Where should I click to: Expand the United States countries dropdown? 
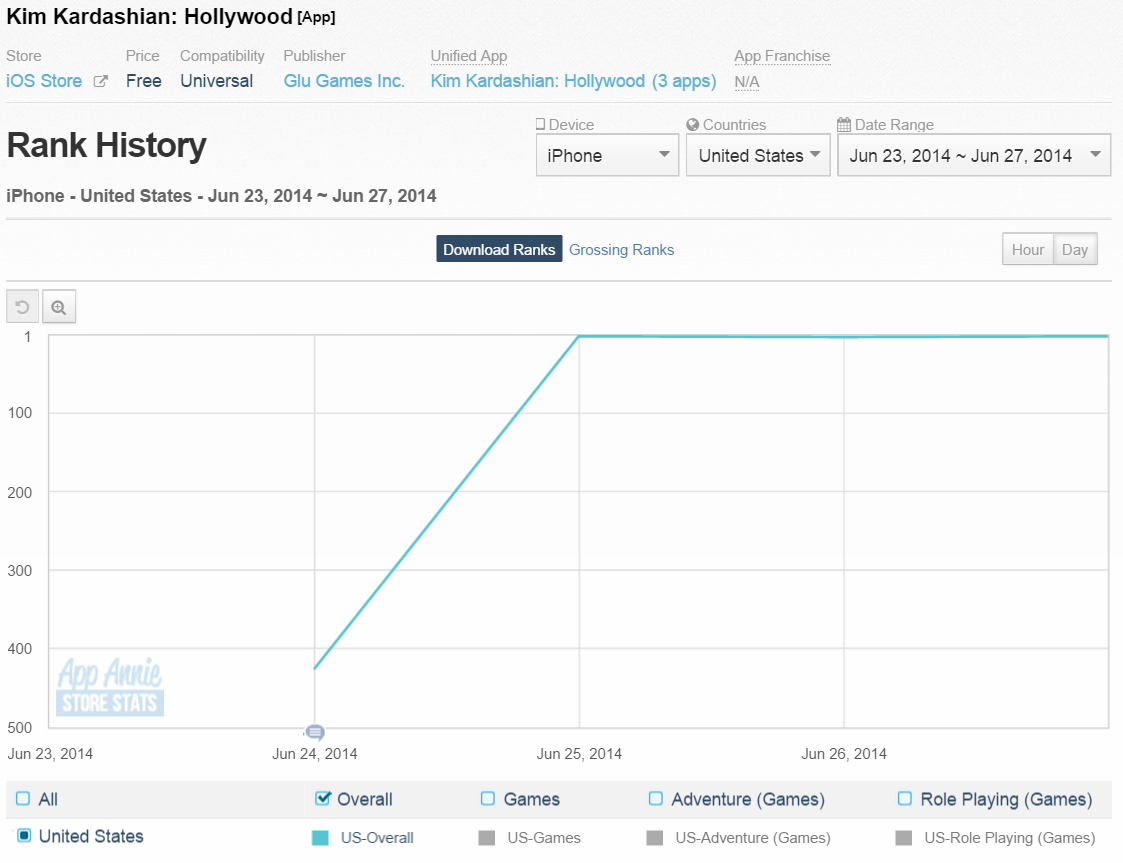point(758,155)
